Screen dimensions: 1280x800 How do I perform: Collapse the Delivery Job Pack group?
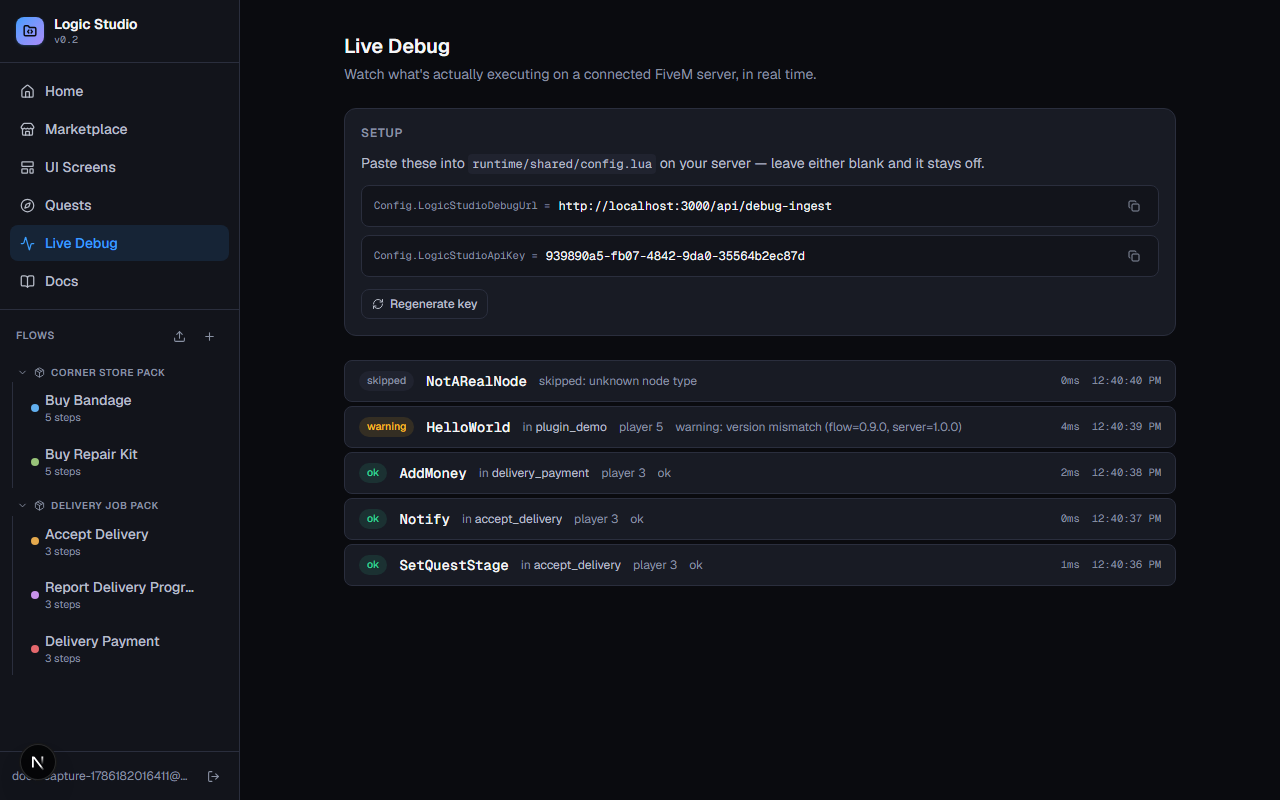pyautogui.click(x=23, y=505)
